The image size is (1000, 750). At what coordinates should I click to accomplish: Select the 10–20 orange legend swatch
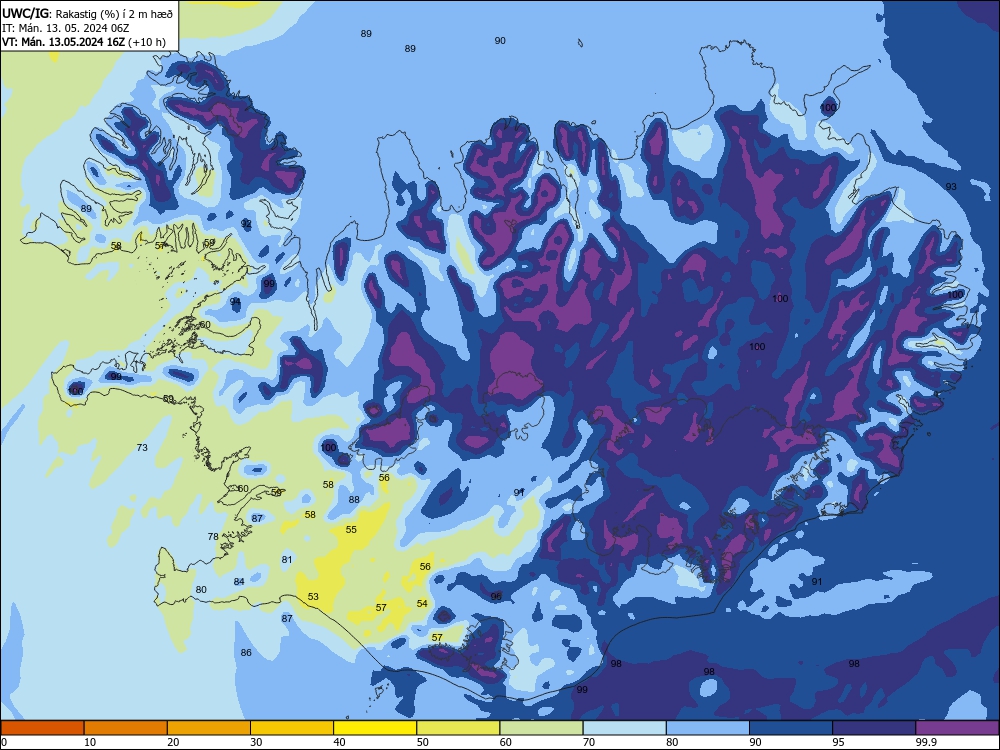[x=126, y=728]
